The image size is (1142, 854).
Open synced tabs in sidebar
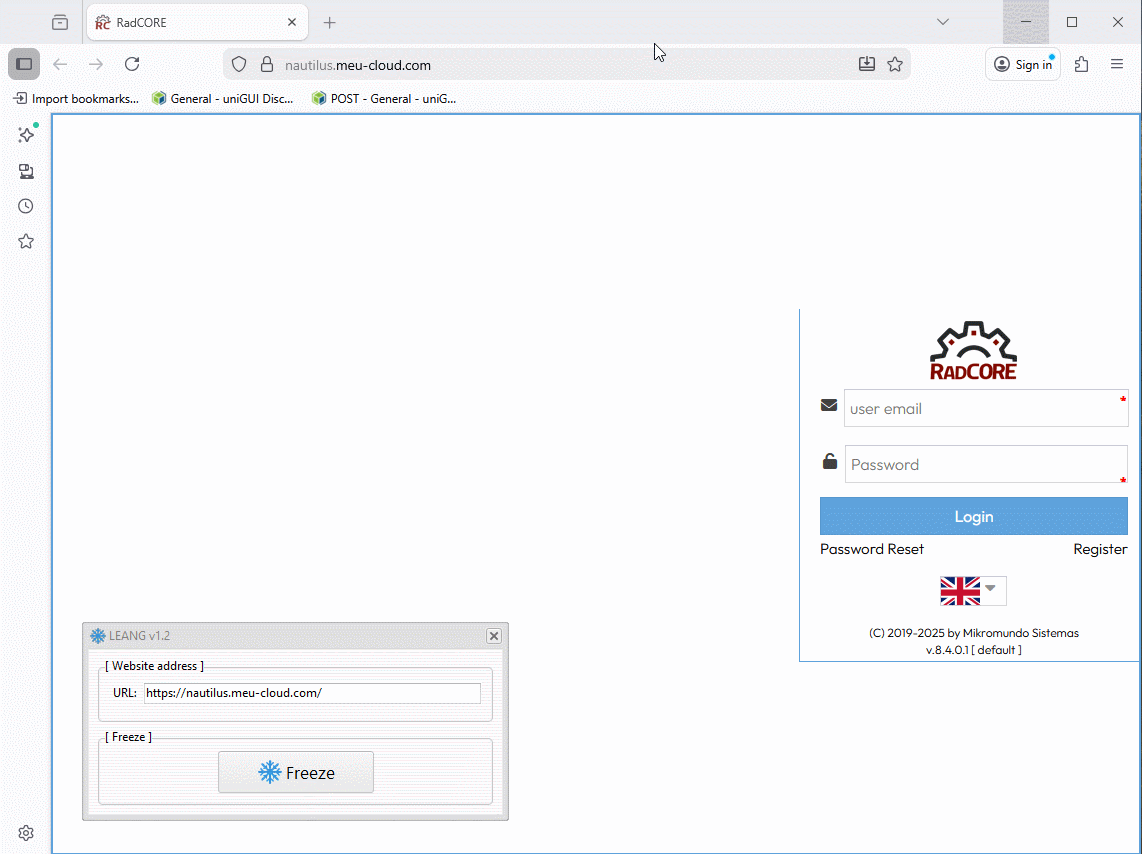click(26, 171)
